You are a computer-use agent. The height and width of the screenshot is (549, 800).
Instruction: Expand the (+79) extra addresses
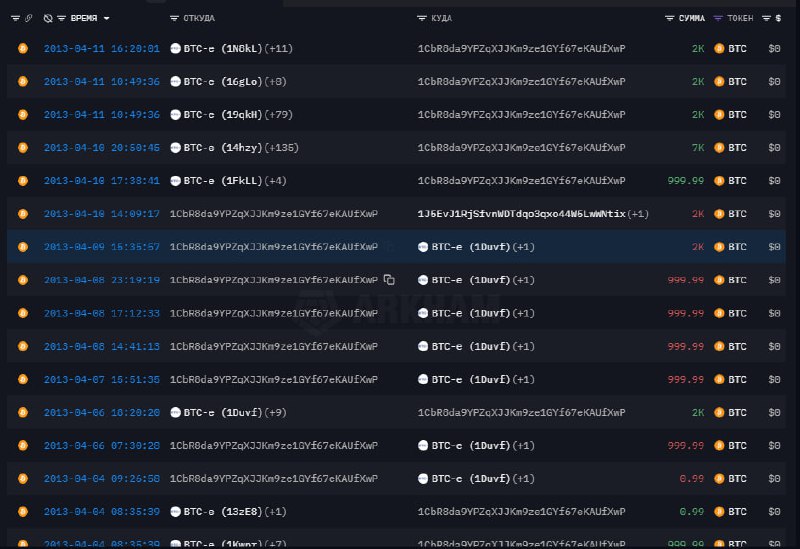[x=279, y=114]
